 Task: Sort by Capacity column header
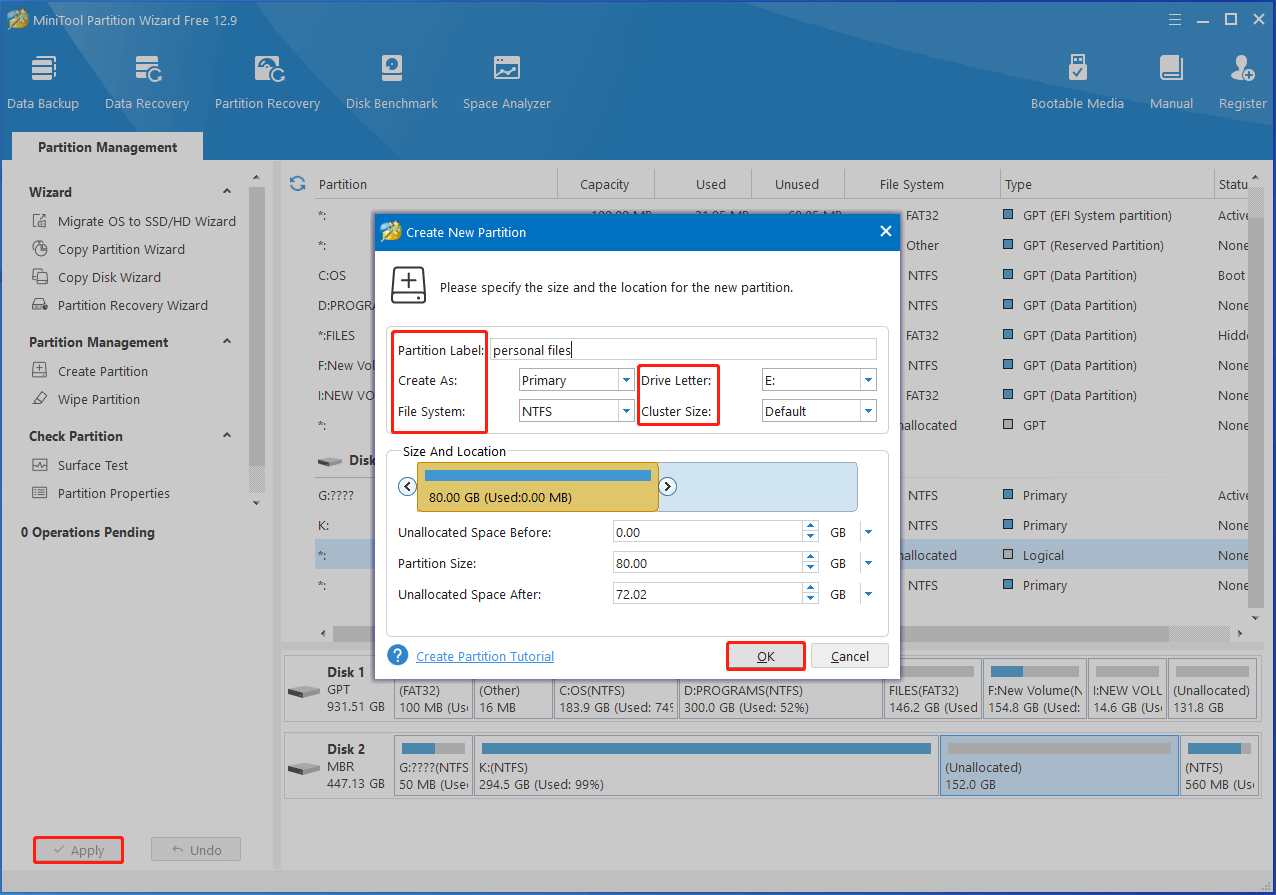pyautogui.click(x=605, y=184)
